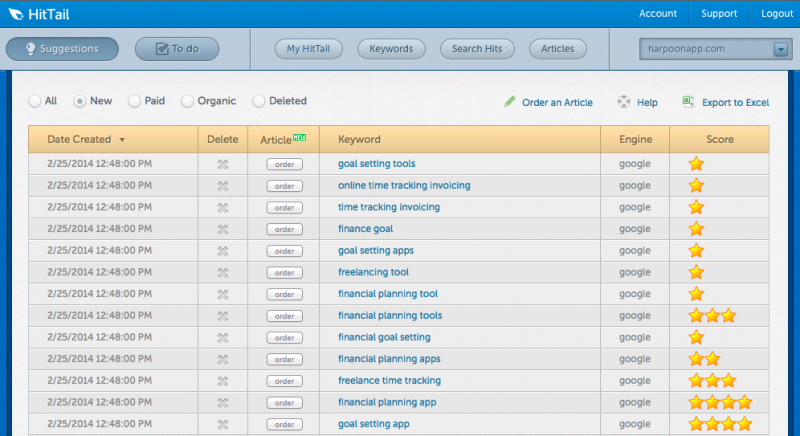Delete the 'financial planning app' row
800x436 pixels.
pos(222,403)
